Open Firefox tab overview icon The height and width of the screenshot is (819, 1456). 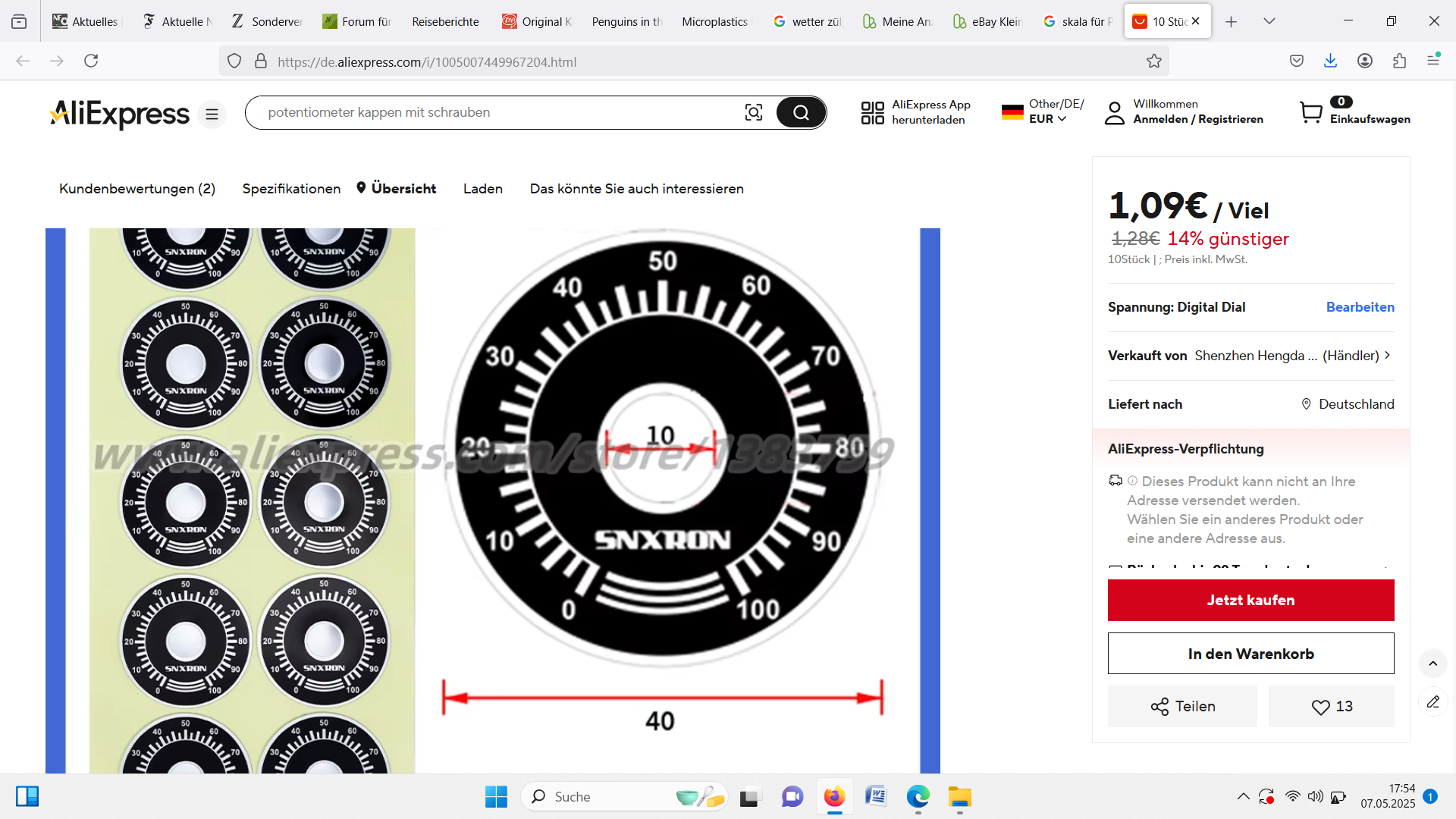click(x=19, y=21)
